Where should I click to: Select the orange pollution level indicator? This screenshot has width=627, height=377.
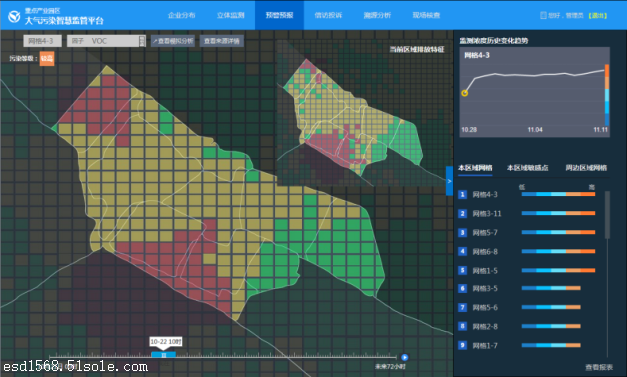pos(47,58)
